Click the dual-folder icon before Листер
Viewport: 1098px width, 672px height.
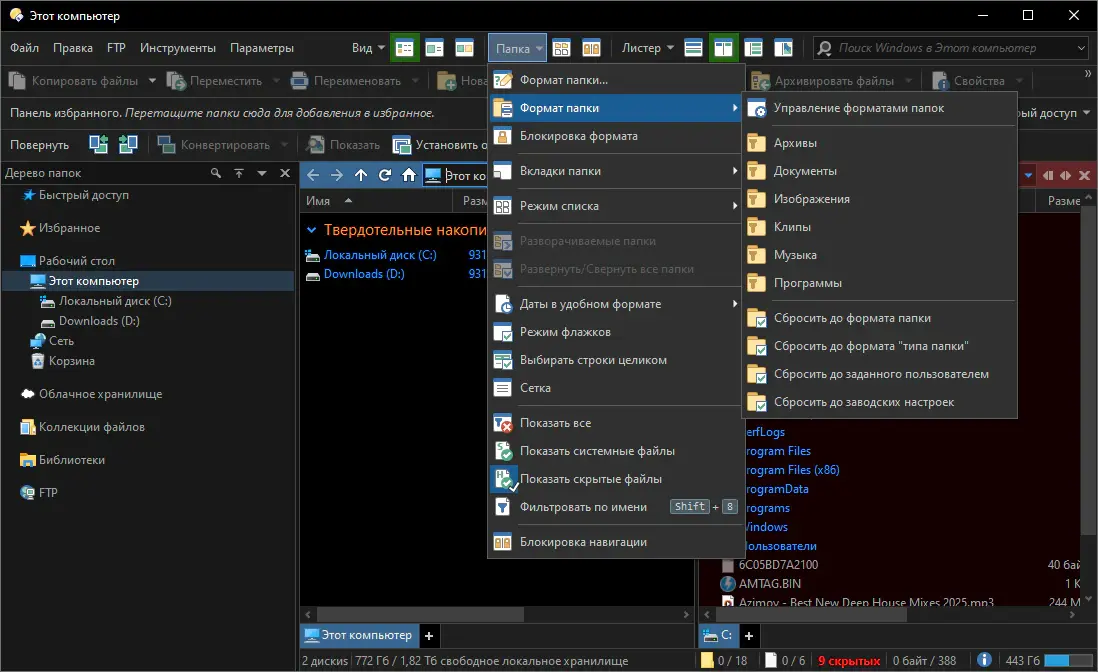592,48
